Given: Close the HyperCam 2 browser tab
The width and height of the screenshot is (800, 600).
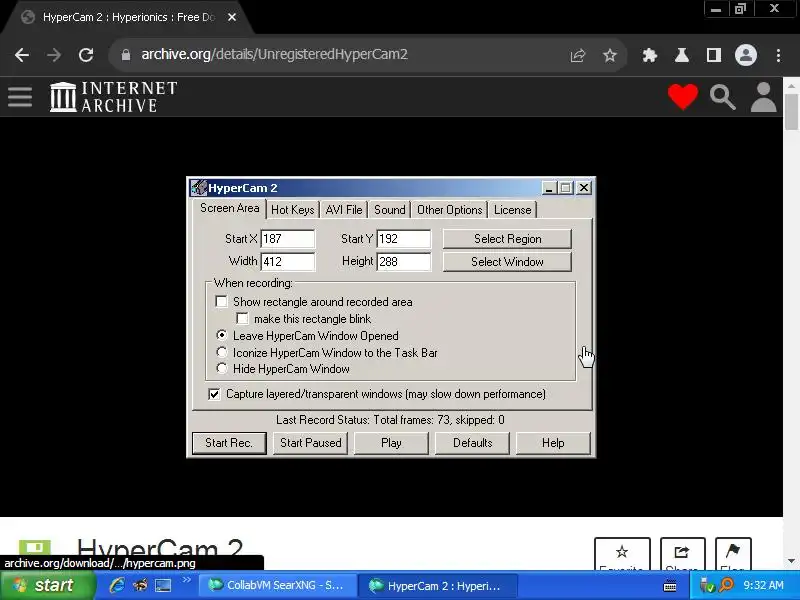Looking at the screenshot, I should [232, 17].
